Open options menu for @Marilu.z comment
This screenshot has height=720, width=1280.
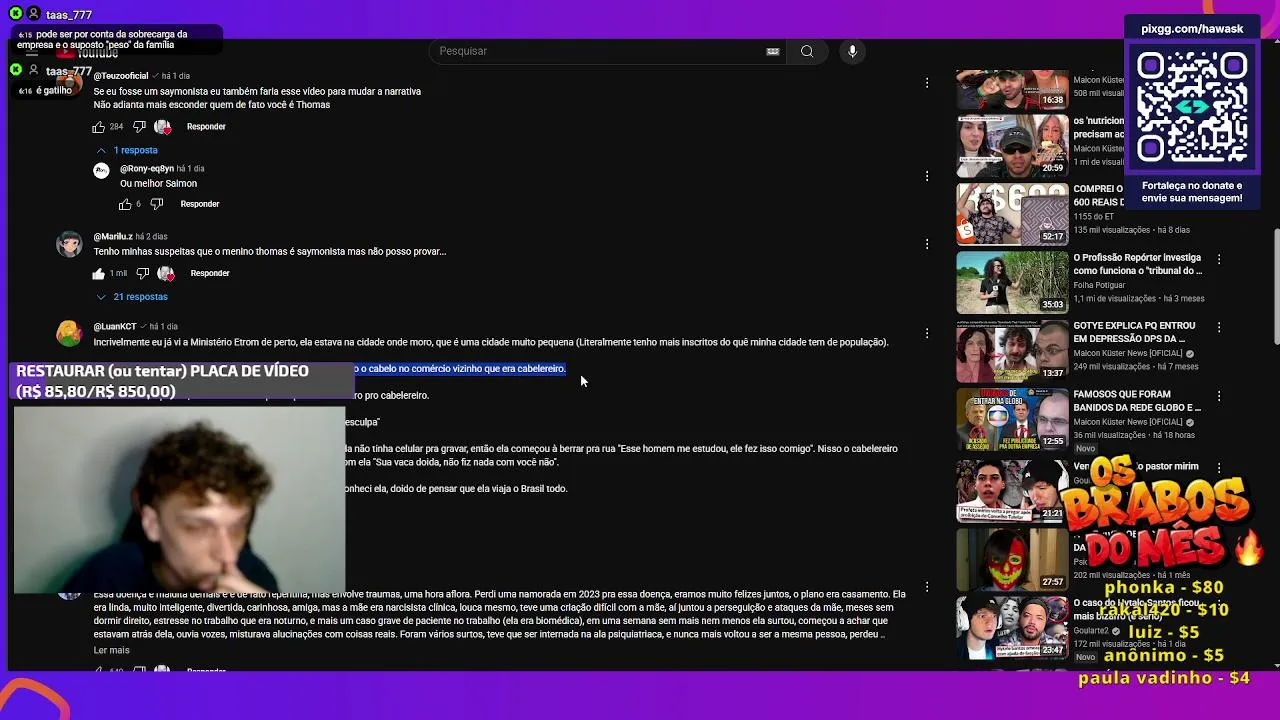click(927, 244)
